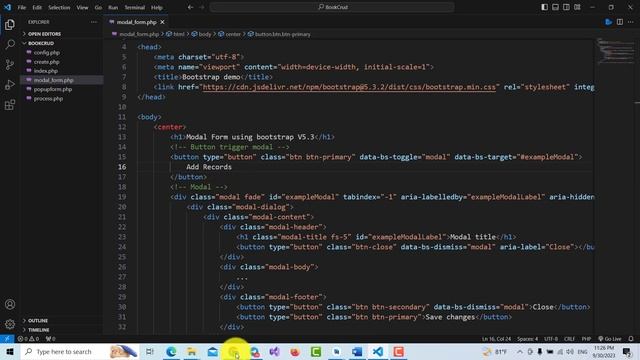The image size is (640, 360).
Task: Open the Terminal menu
Action: (x=135, y=7)
